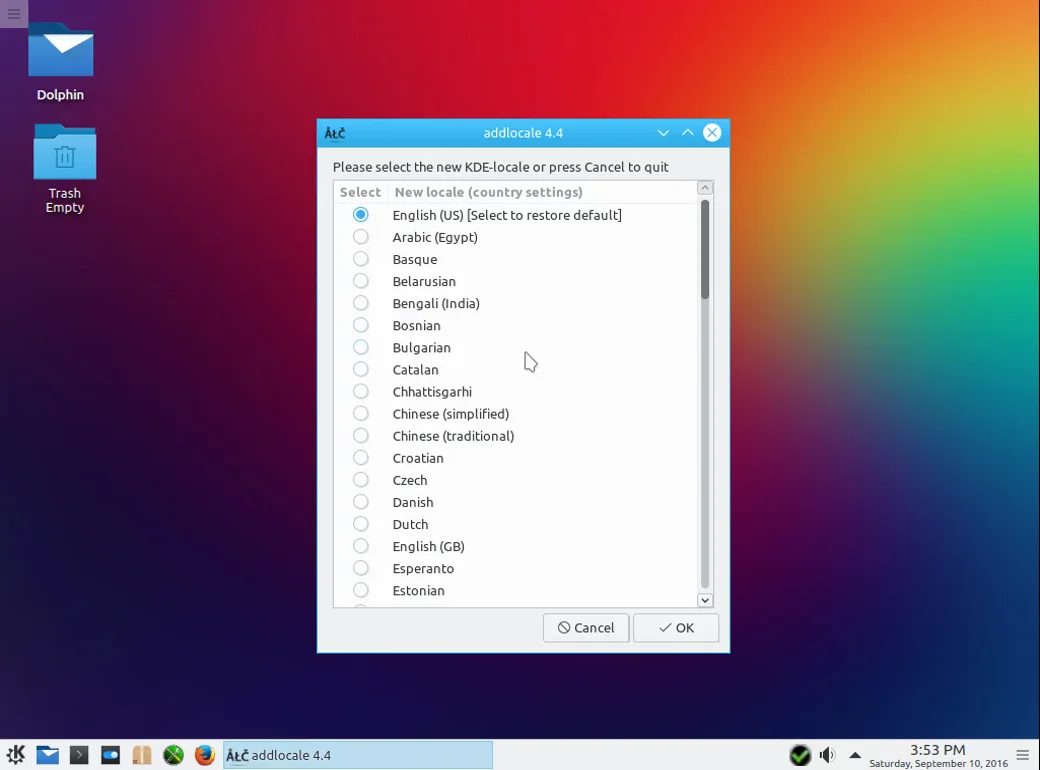The height and width of the screenshot is (770, 1040).
Task: Maximize the addlocale window
Action: point(688,133)
